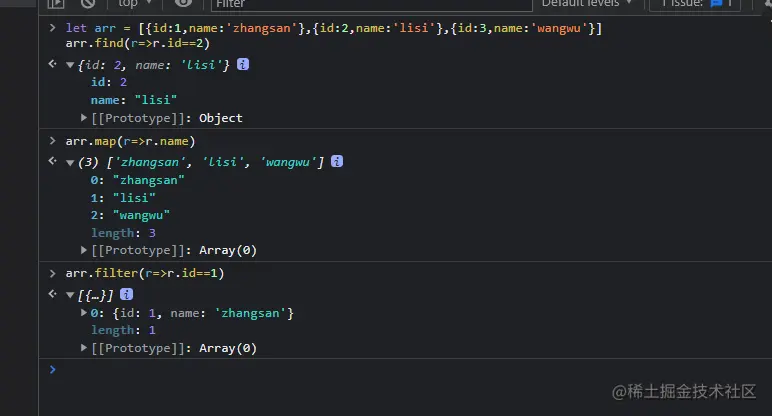The width and height of the screenshot is (772, 416).
Task: Open the Default levels dropdown
Action: click(x=586, y=3)
